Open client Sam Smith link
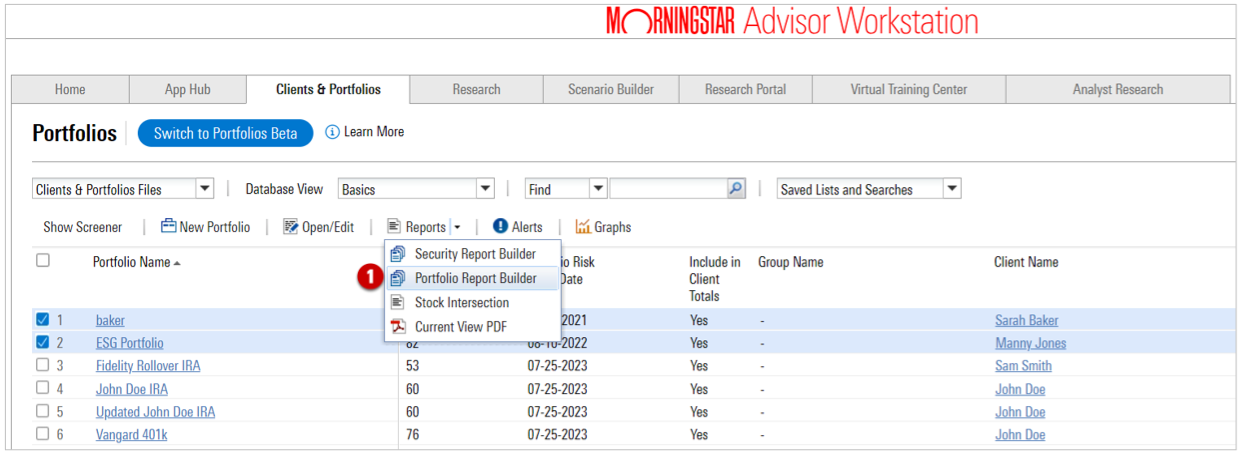This screenshot has width=1240, height=451. [1023, 366]
